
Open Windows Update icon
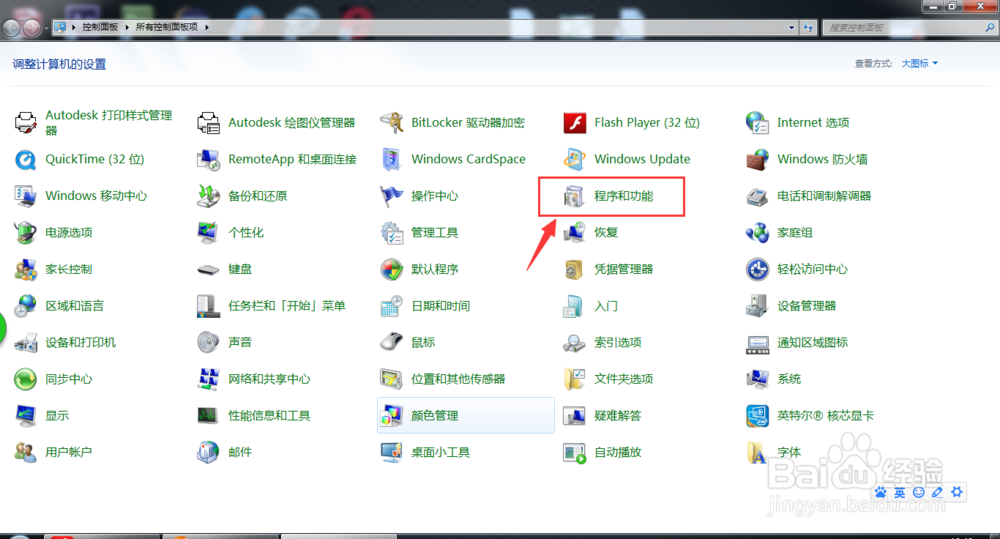pos(575,159)
